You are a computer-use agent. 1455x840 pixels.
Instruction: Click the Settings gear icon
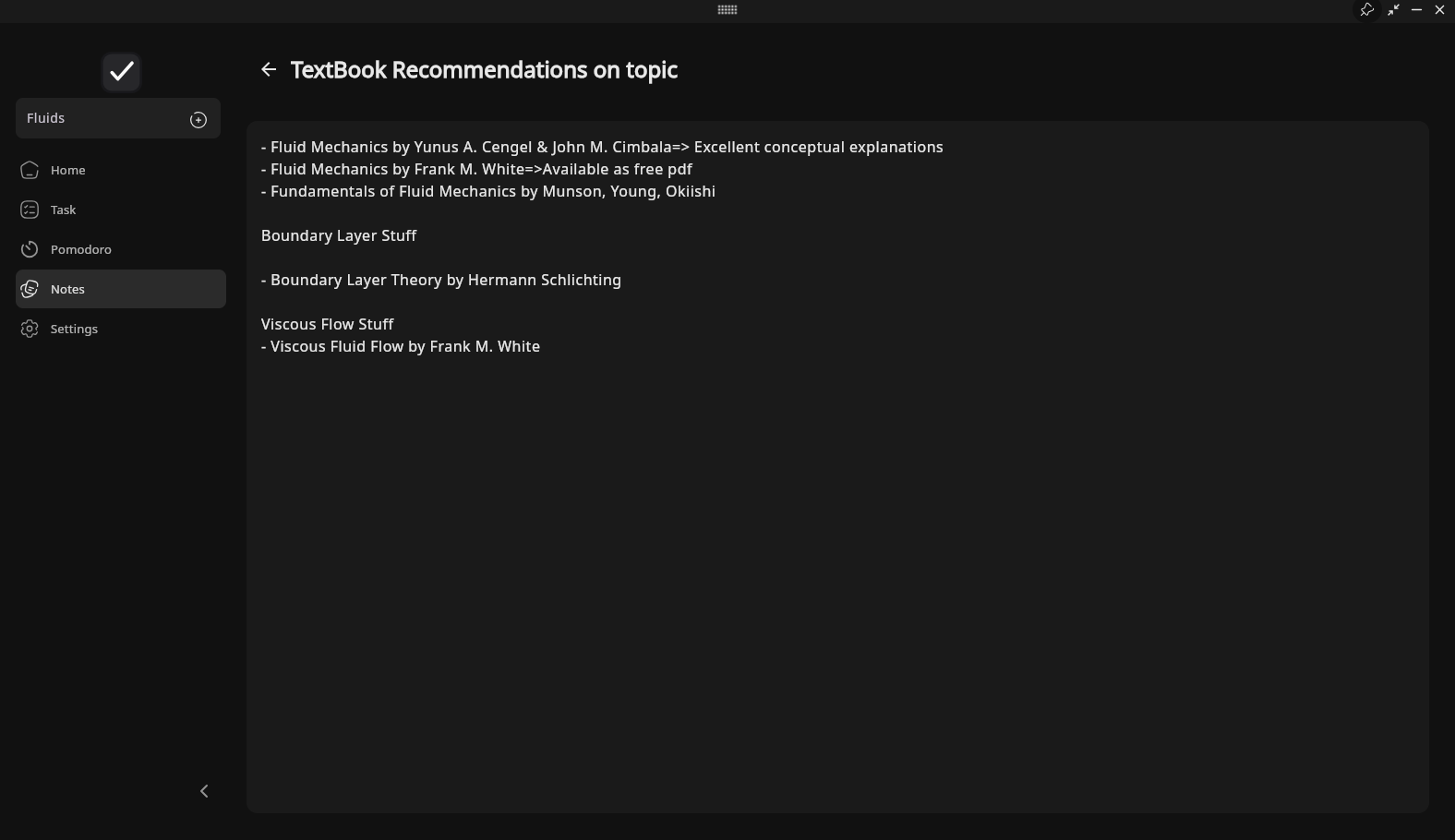coord(30,329)
